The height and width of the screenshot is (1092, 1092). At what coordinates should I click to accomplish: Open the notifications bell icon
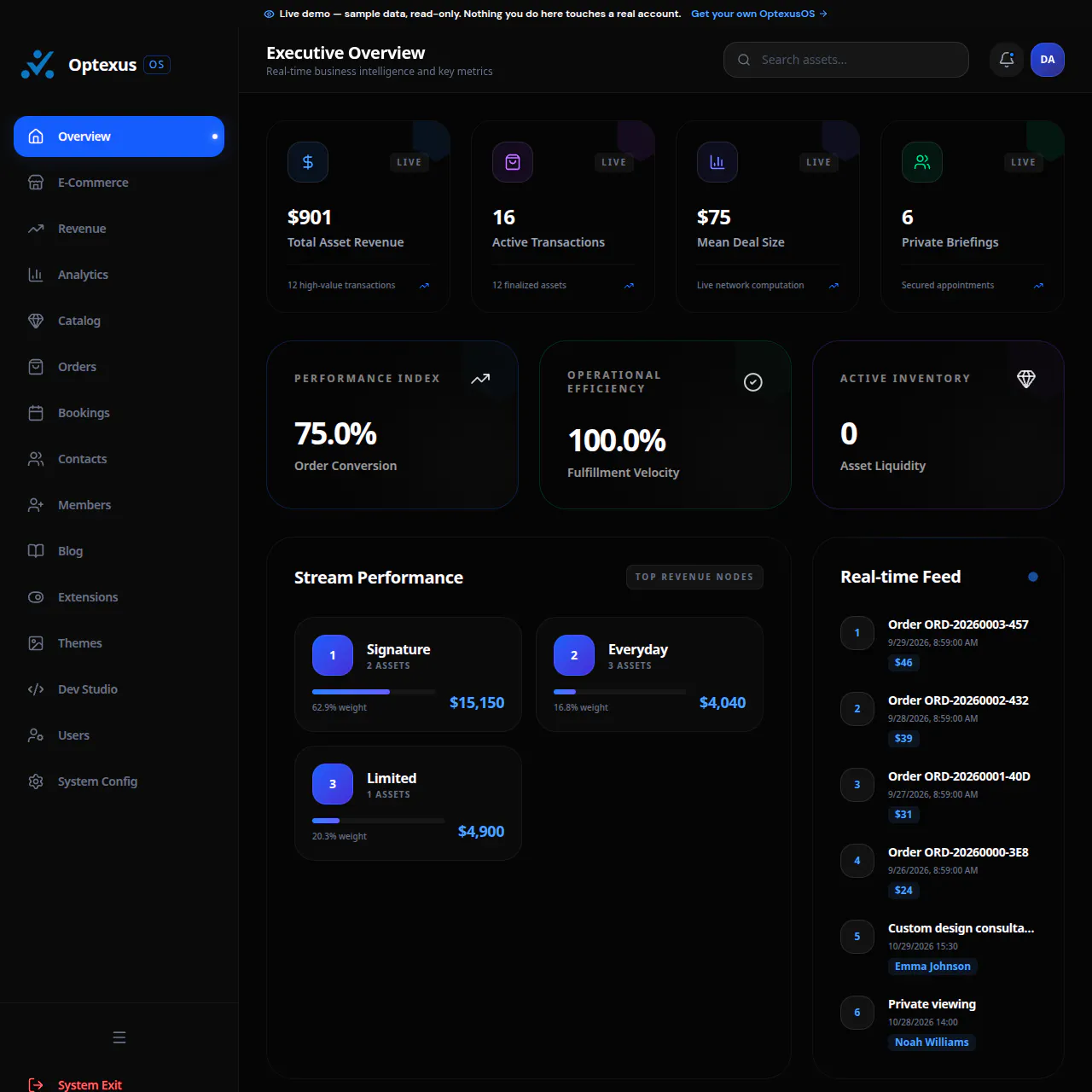pyautogui.click(x=1007, y=60)
